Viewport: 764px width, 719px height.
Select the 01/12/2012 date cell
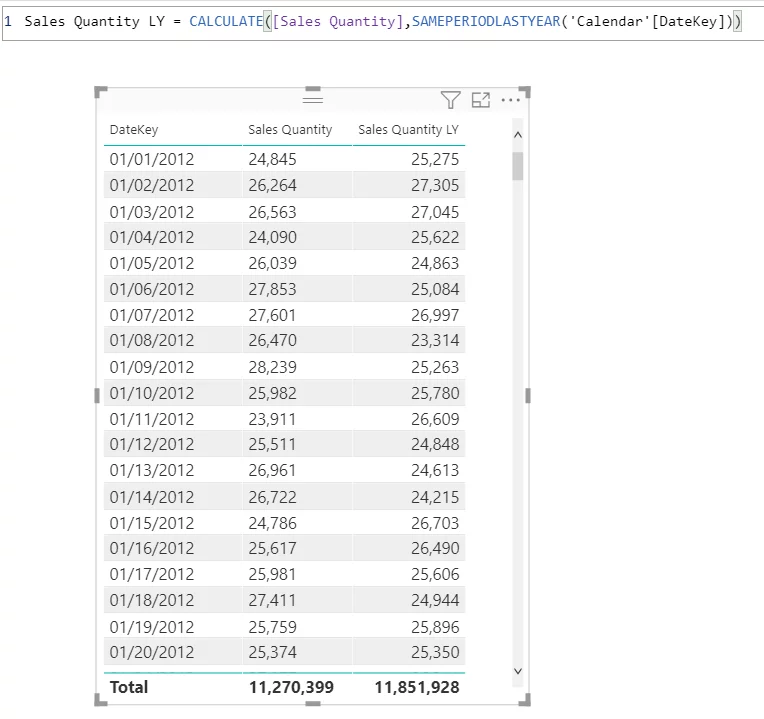152,444
